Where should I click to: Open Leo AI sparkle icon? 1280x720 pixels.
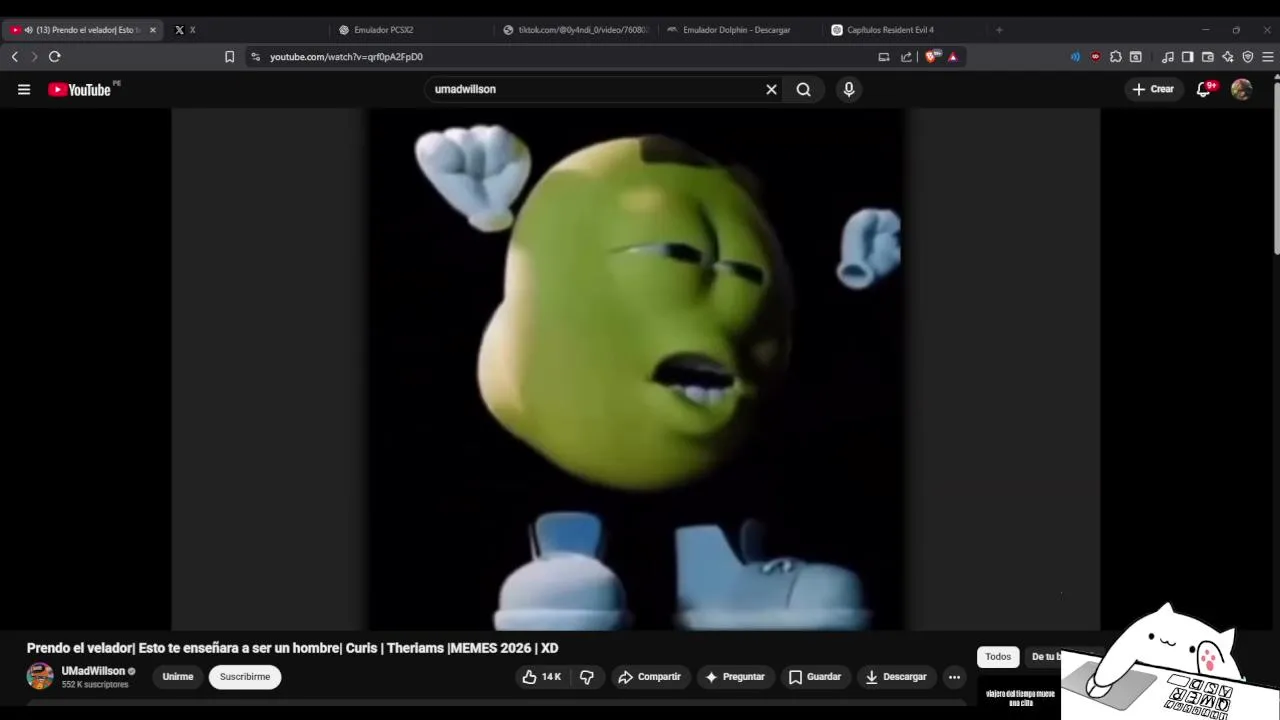click(1228, 57)
